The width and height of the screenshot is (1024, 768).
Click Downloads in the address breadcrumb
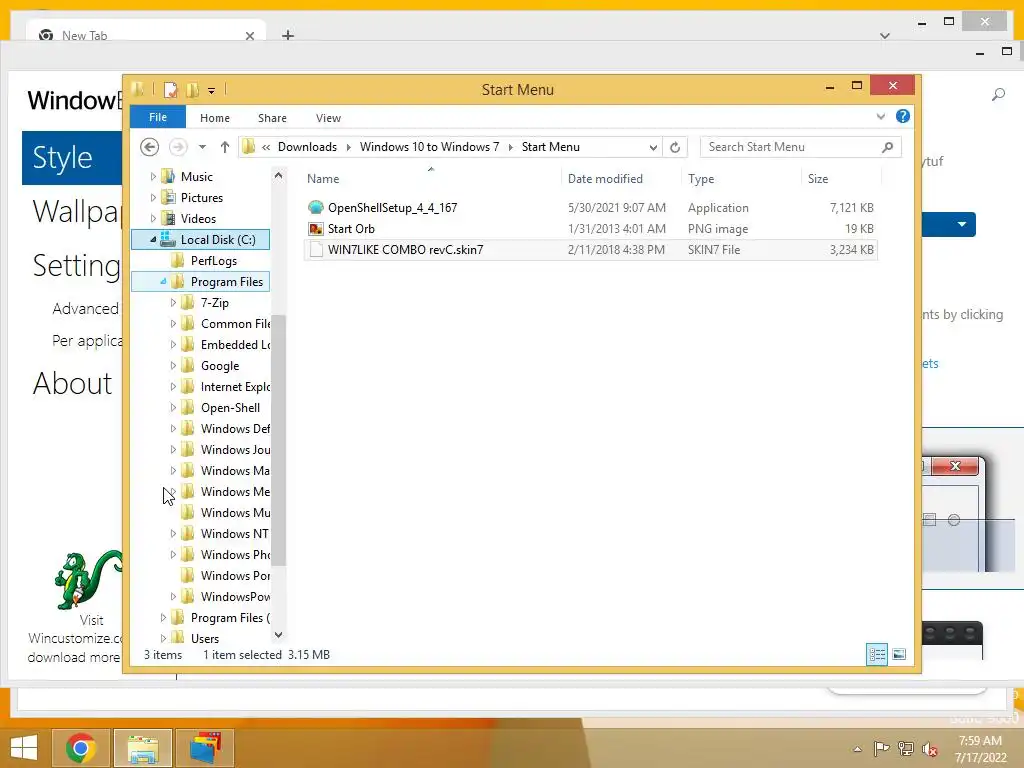(308, 147)
